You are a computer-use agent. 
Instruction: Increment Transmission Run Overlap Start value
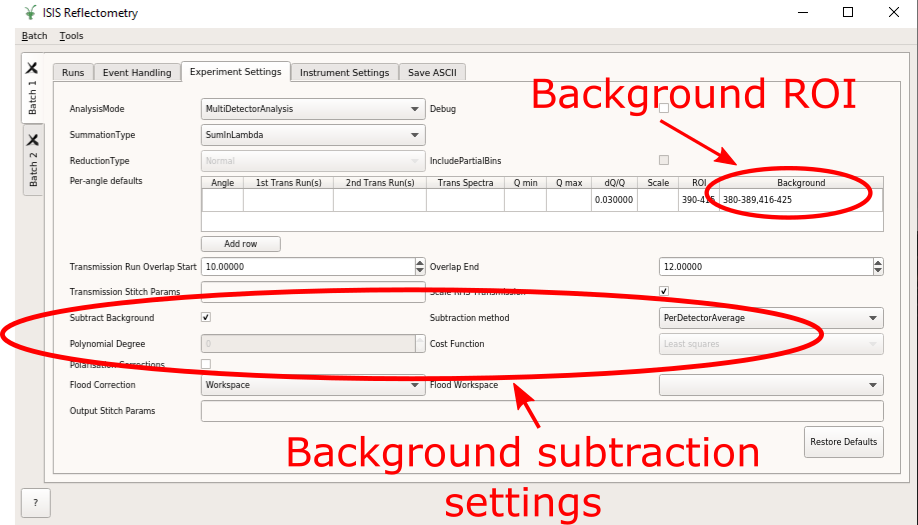[x=419, y=263]
